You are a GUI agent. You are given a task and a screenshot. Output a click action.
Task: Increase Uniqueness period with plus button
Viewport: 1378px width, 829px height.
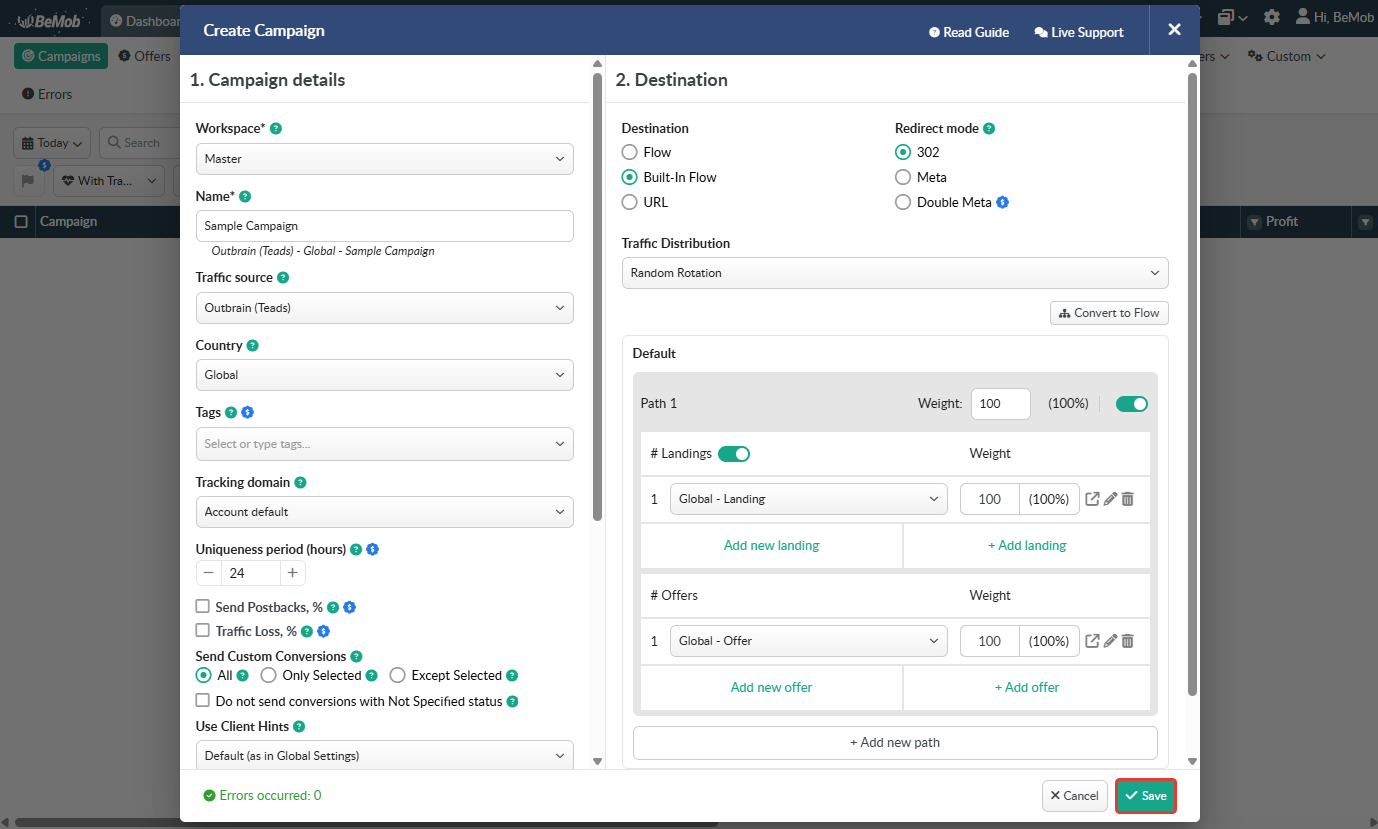[292, 573]
